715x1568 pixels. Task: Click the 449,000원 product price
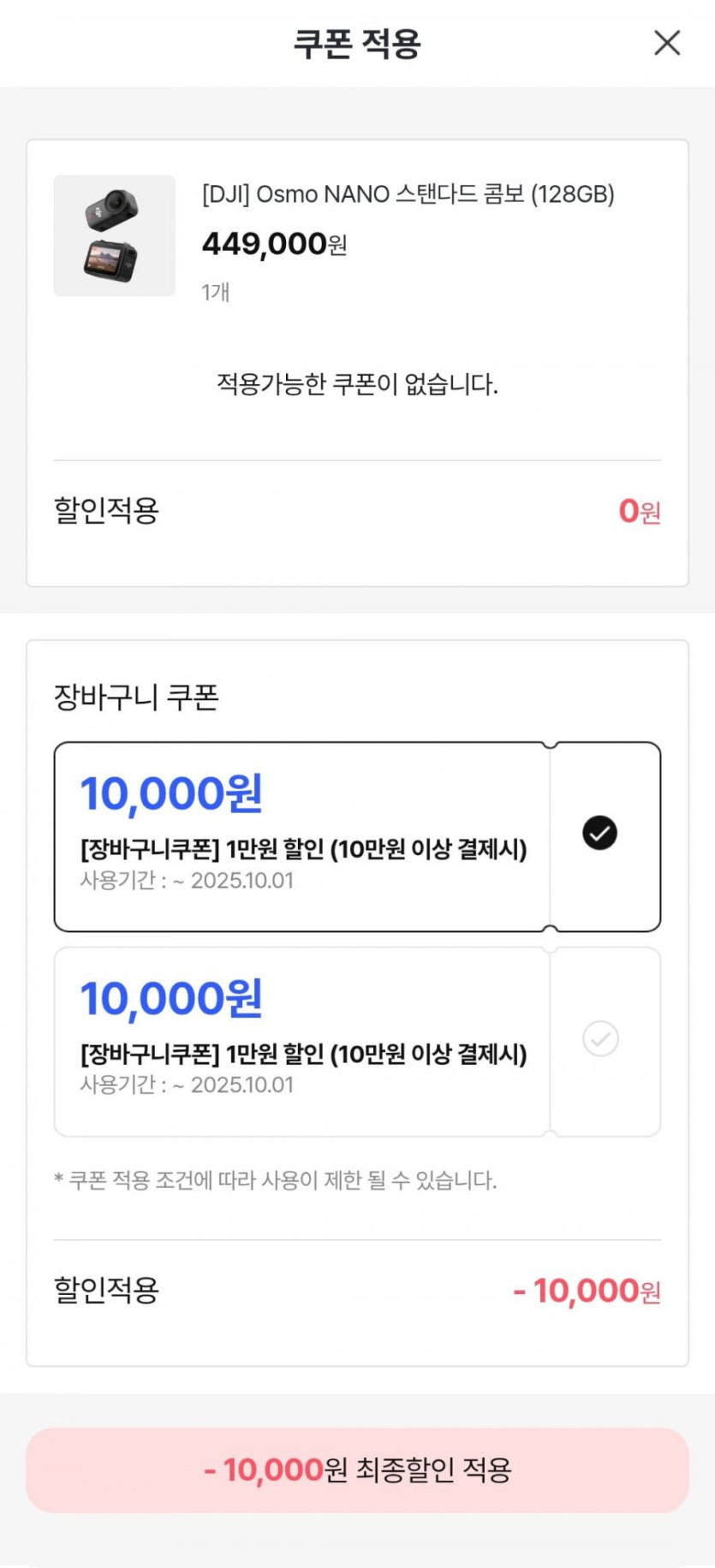click(x=274, y=245)
